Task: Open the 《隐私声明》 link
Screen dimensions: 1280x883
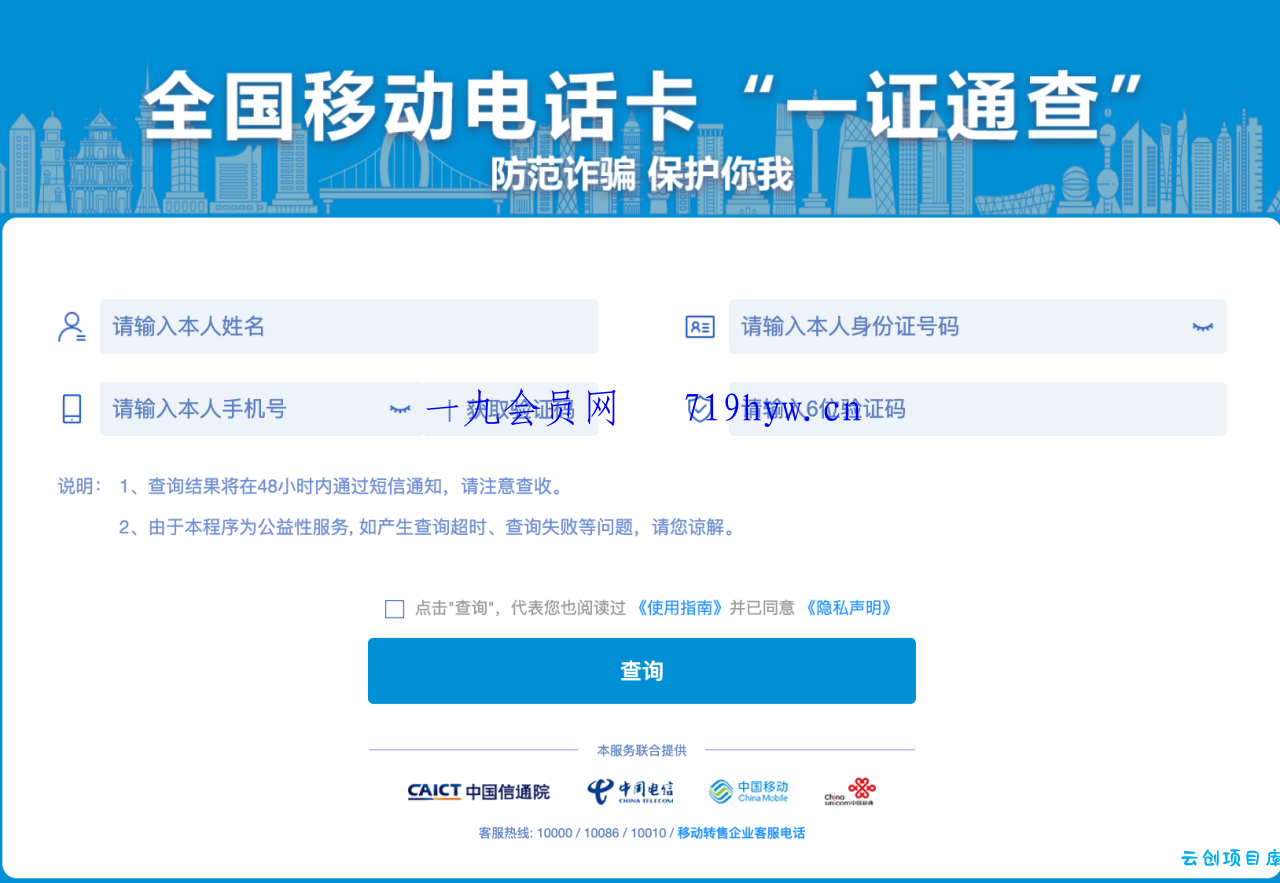Action: click(848, 608)
